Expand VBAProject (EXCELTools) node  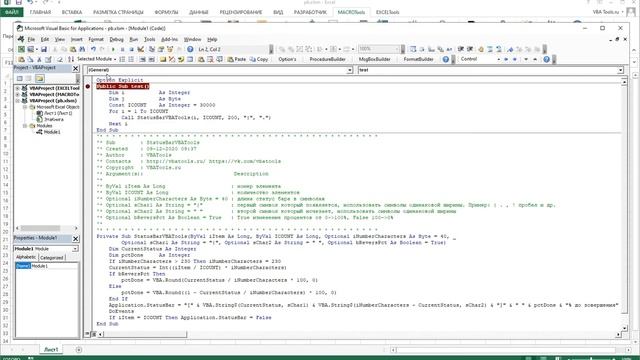(x=18, y=88)
